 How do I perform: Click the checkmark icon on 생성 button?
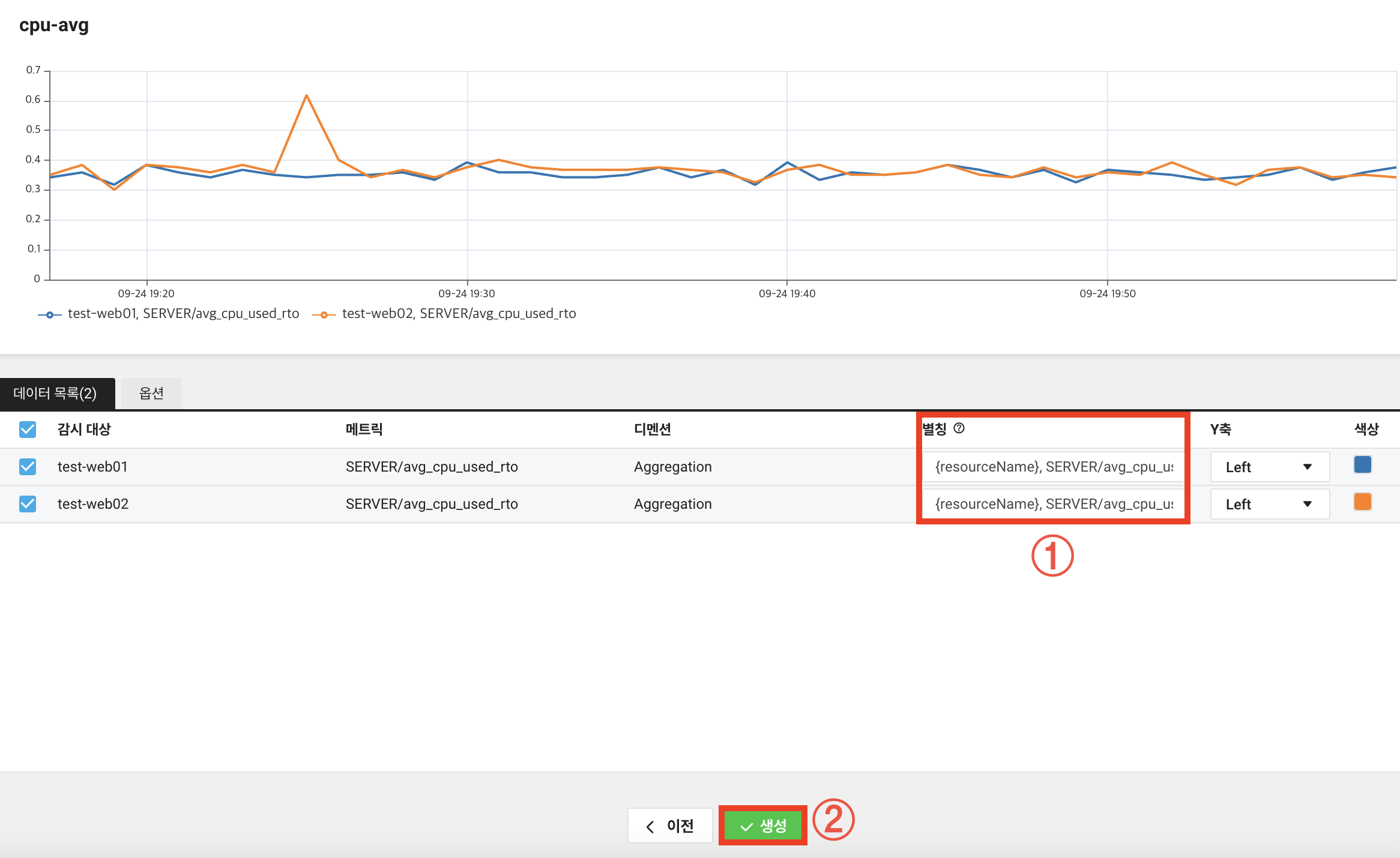(x=746, y=827)
